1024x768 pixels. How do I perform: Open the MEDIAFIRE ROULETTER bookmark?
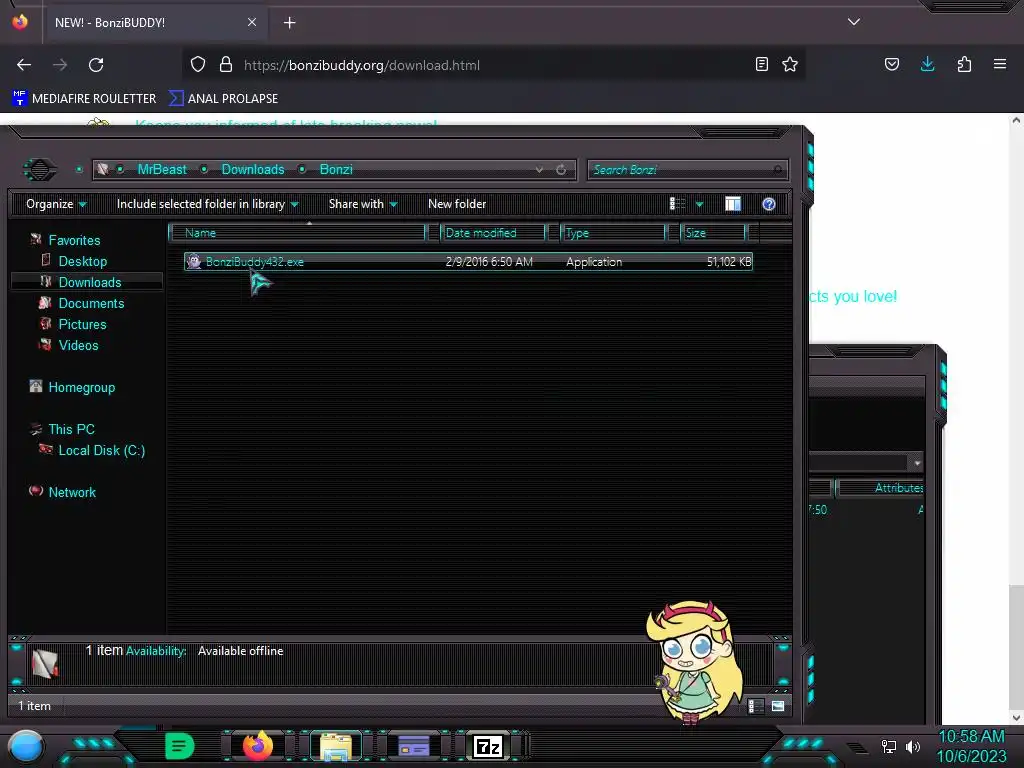pyautogui.click(x=84, y=99)
